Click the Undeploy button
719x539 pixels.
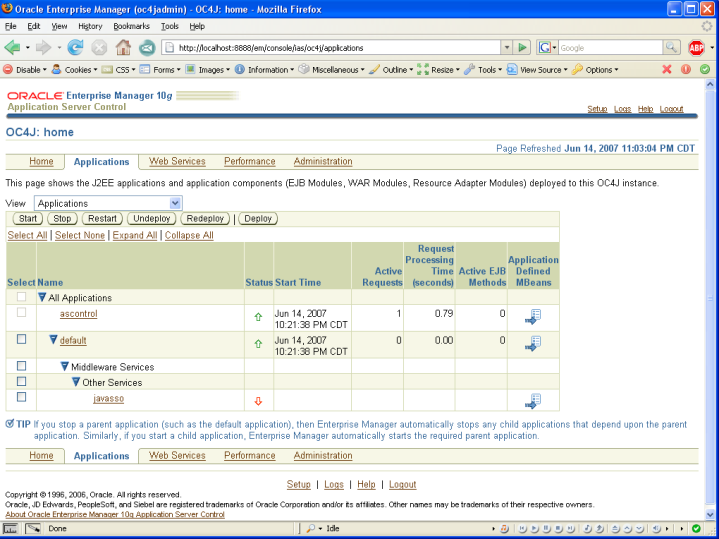[x=151, y=219]
